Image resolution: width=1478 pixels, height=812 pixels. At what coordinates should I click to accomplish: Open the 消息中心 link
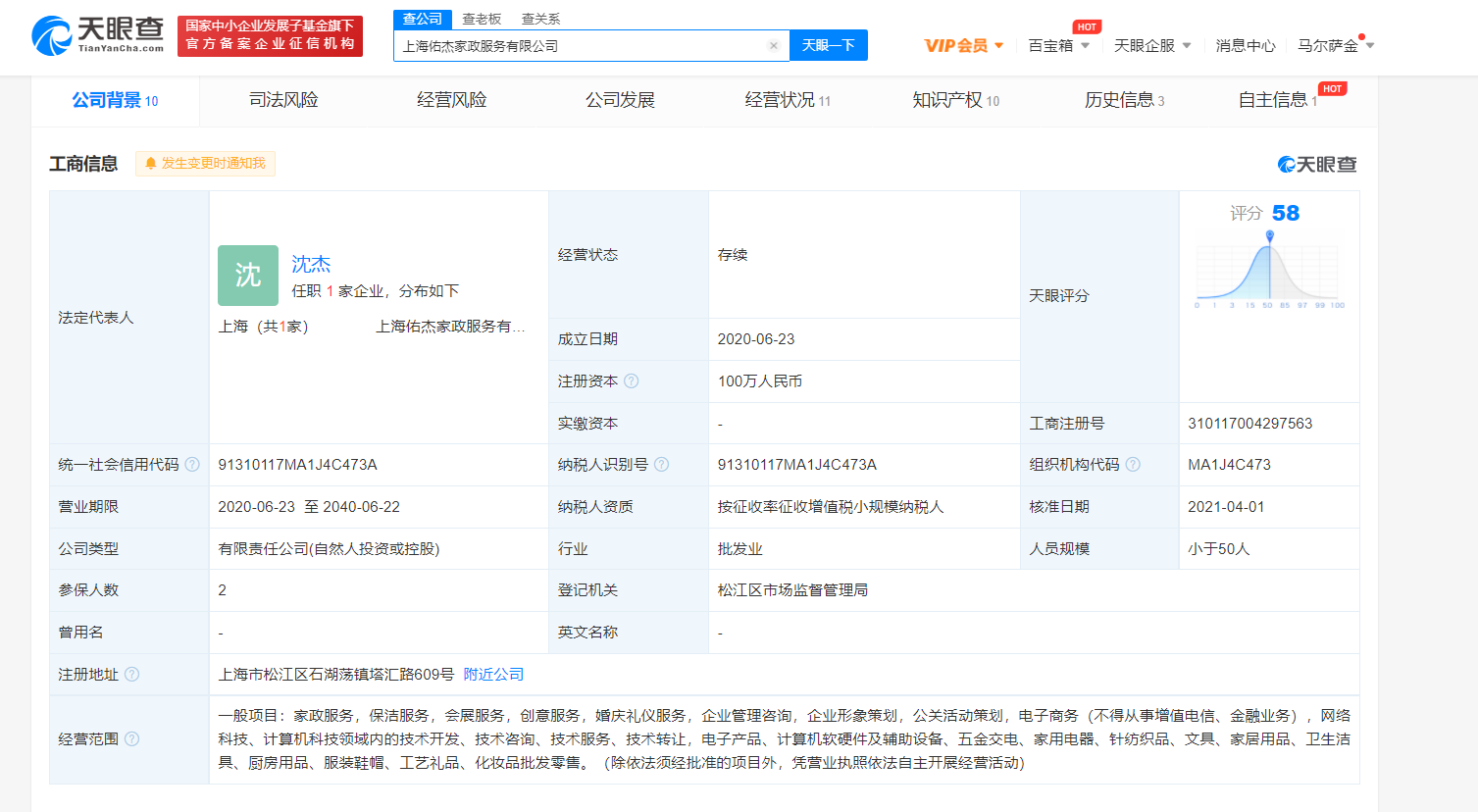coord(1246,46)
